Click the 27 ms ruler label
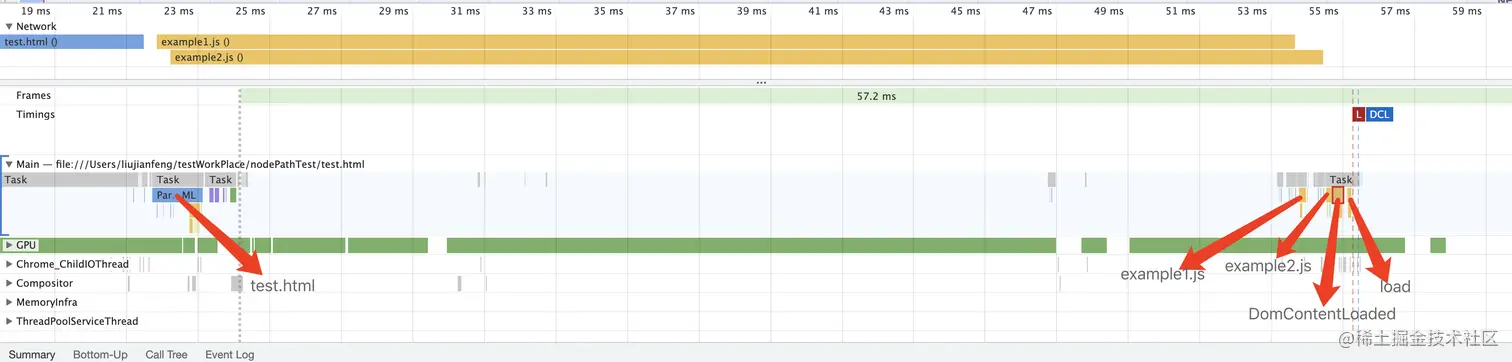 pos(322,11)
